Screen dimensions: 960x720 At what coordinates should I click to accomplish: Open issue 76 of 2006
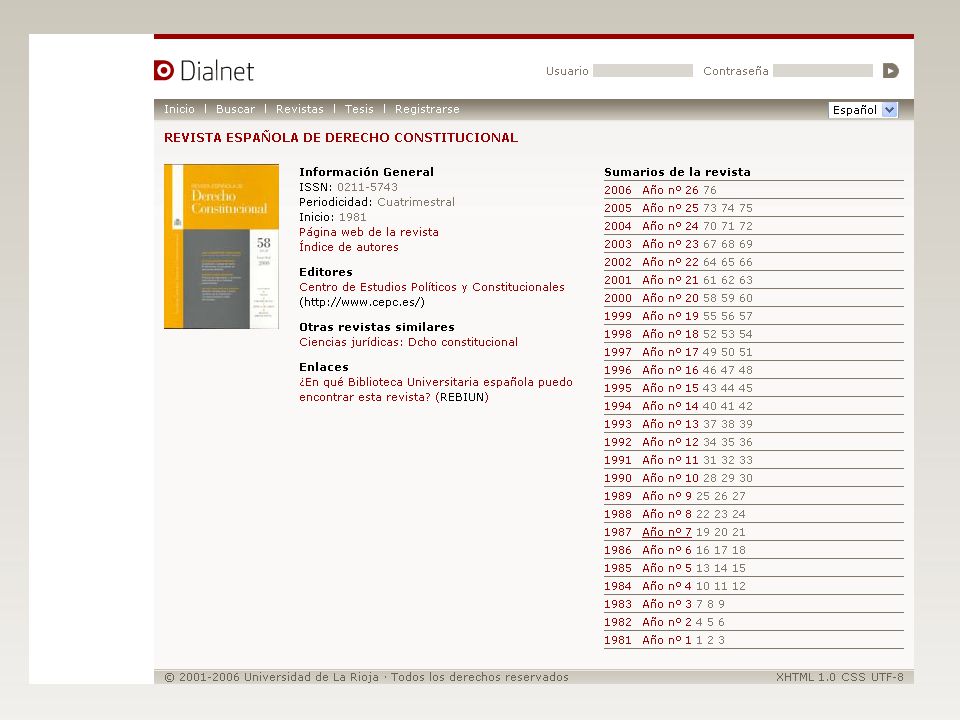(x=710, y=190)
